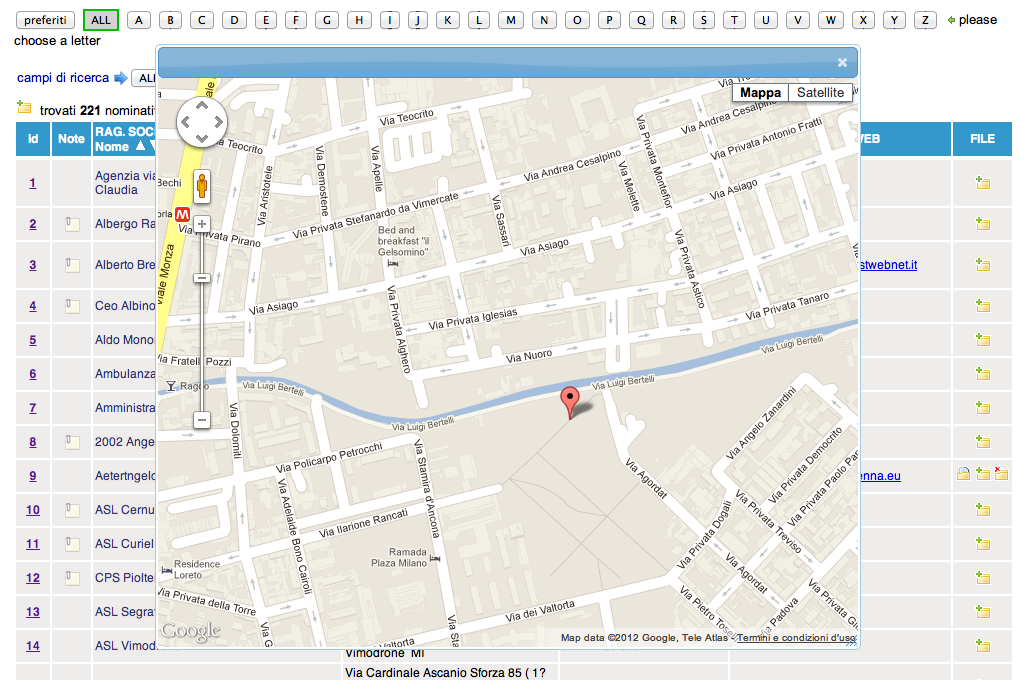Add file for row 2 Albergo
1028x680 pixels.
[982, 224]
